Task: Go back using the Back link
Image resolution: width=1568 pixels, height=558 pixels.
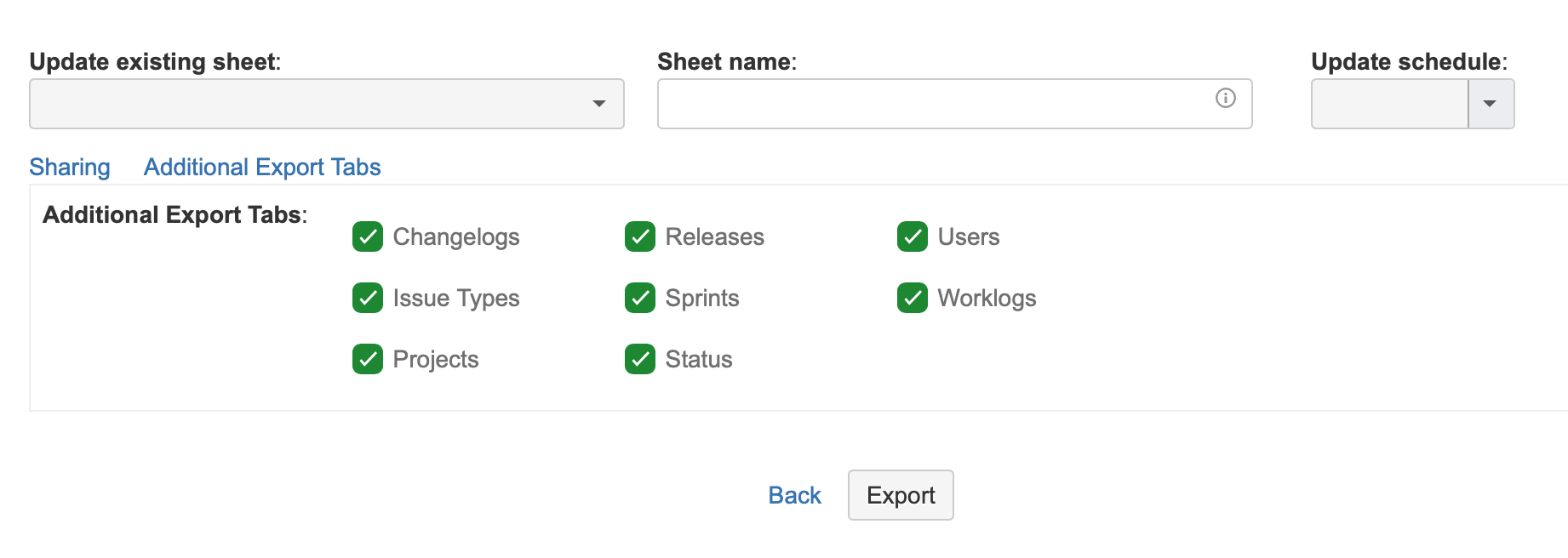Action: coord(794,495)
